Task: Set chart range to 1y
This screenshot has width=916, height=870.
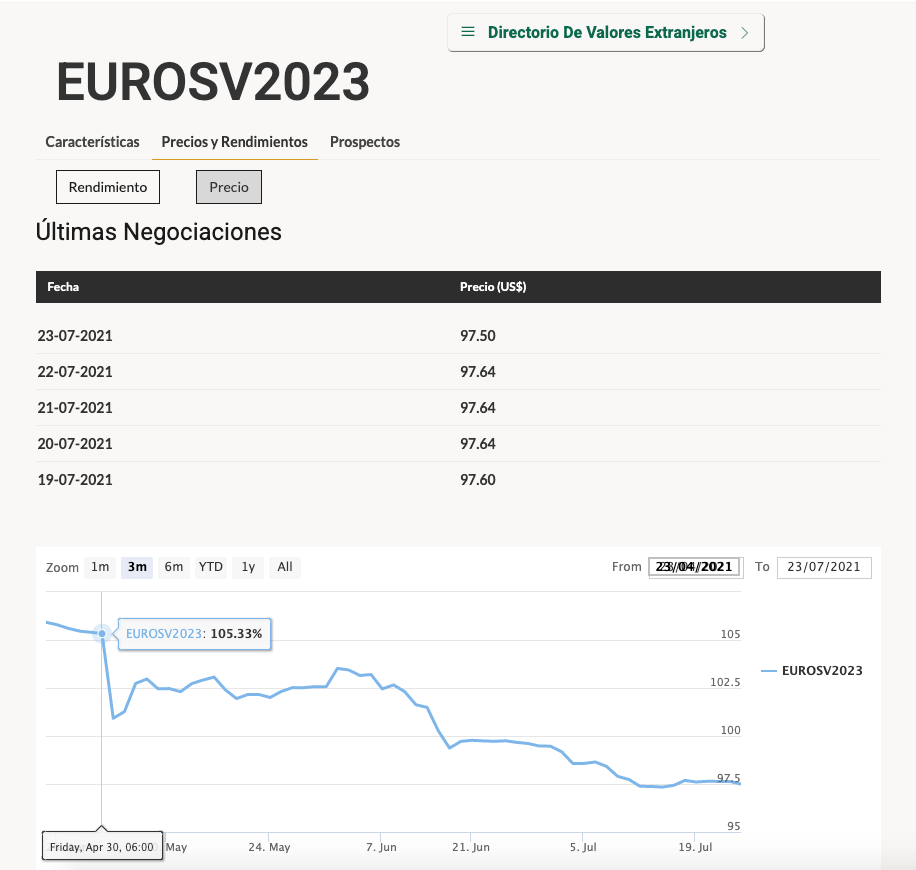Action: pyautogui.click(x=248, y=567)
